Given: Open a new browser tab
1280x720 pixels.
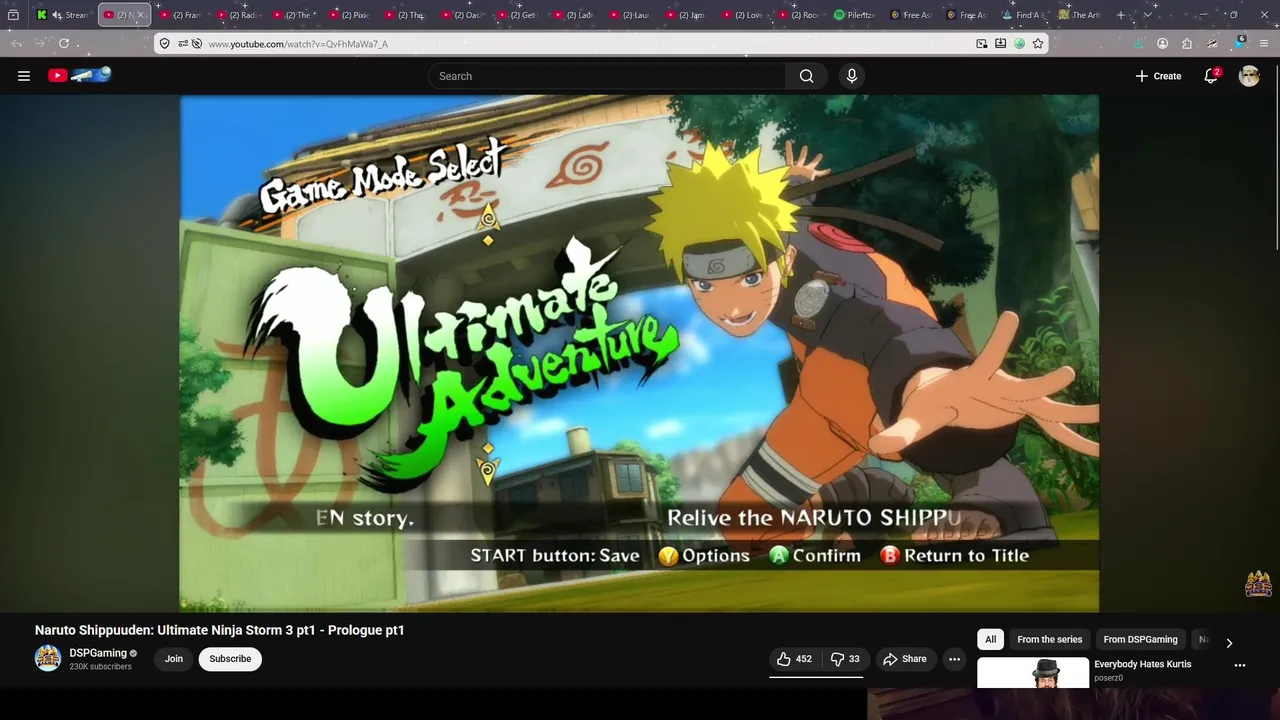Looking at the screenshot, I should (1121, 15).
